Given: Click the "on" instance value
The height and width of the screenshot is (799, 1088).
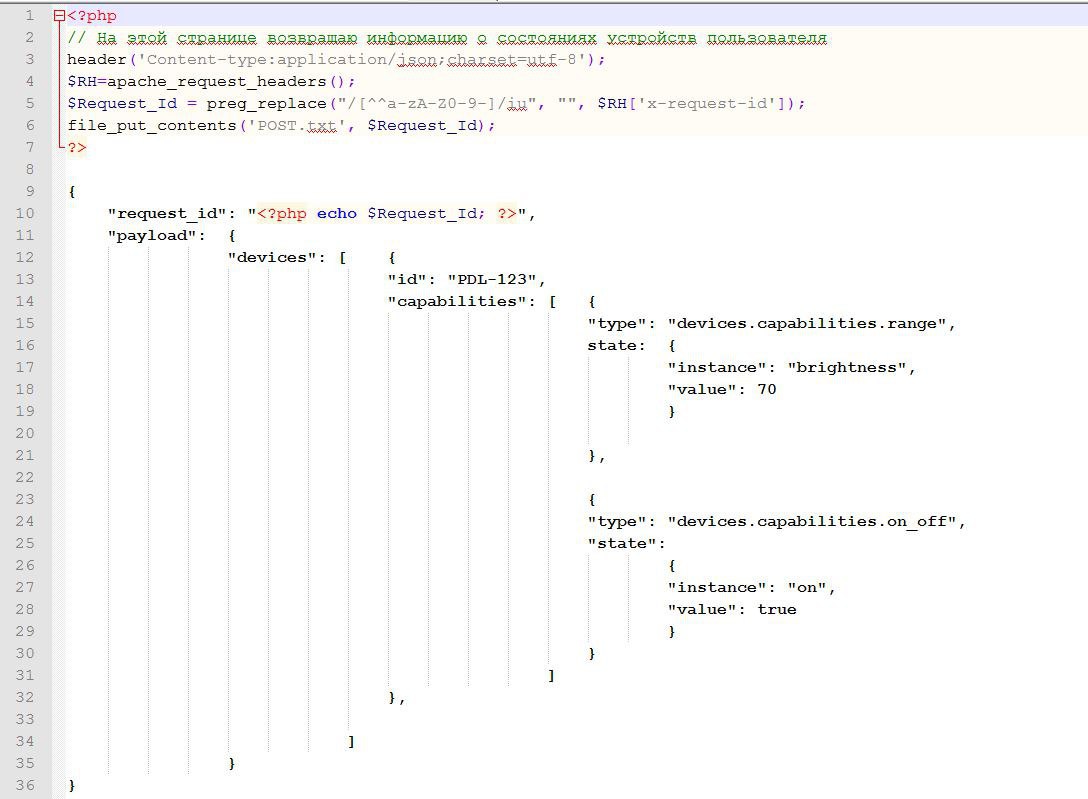Looking at the screenshot, I should click(806, 587).
